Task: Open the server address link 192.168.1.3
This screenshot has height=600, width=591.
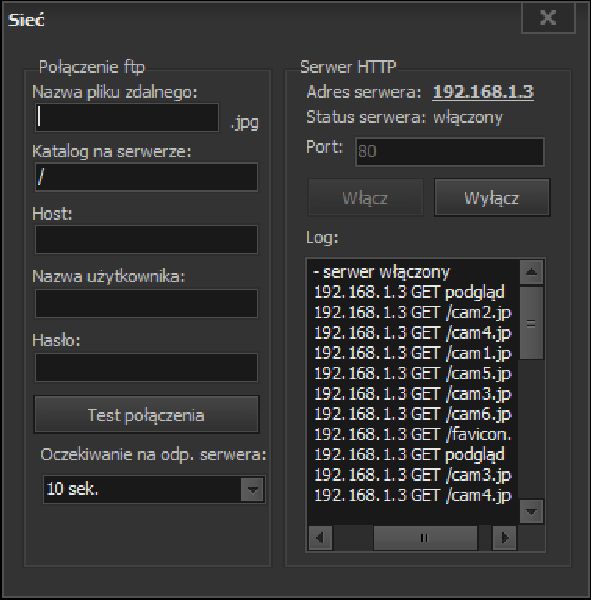Action: [x=483, y=92]
